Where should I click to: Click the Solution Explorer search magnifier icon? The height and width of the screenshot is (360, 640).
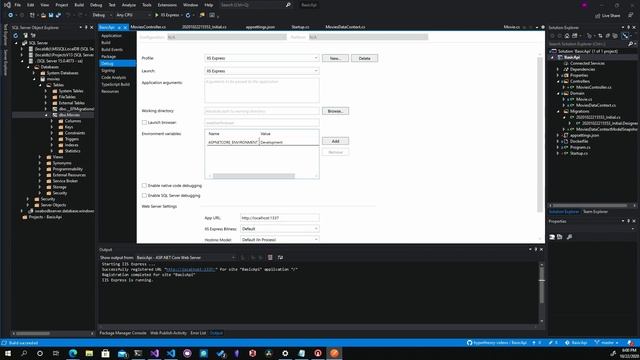[630, 44]
